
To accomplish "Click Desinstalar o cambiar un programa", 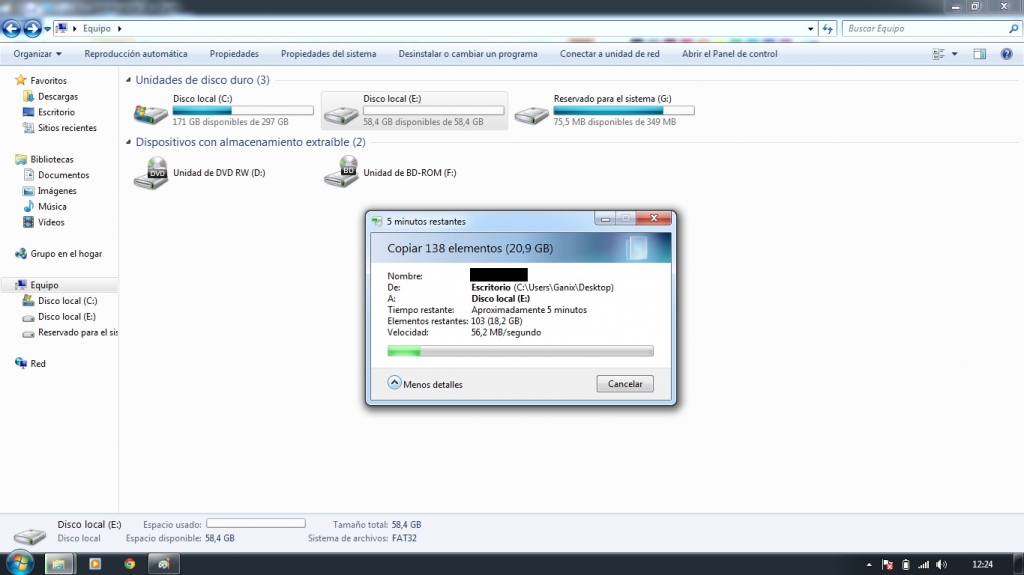I will [467, 54].
